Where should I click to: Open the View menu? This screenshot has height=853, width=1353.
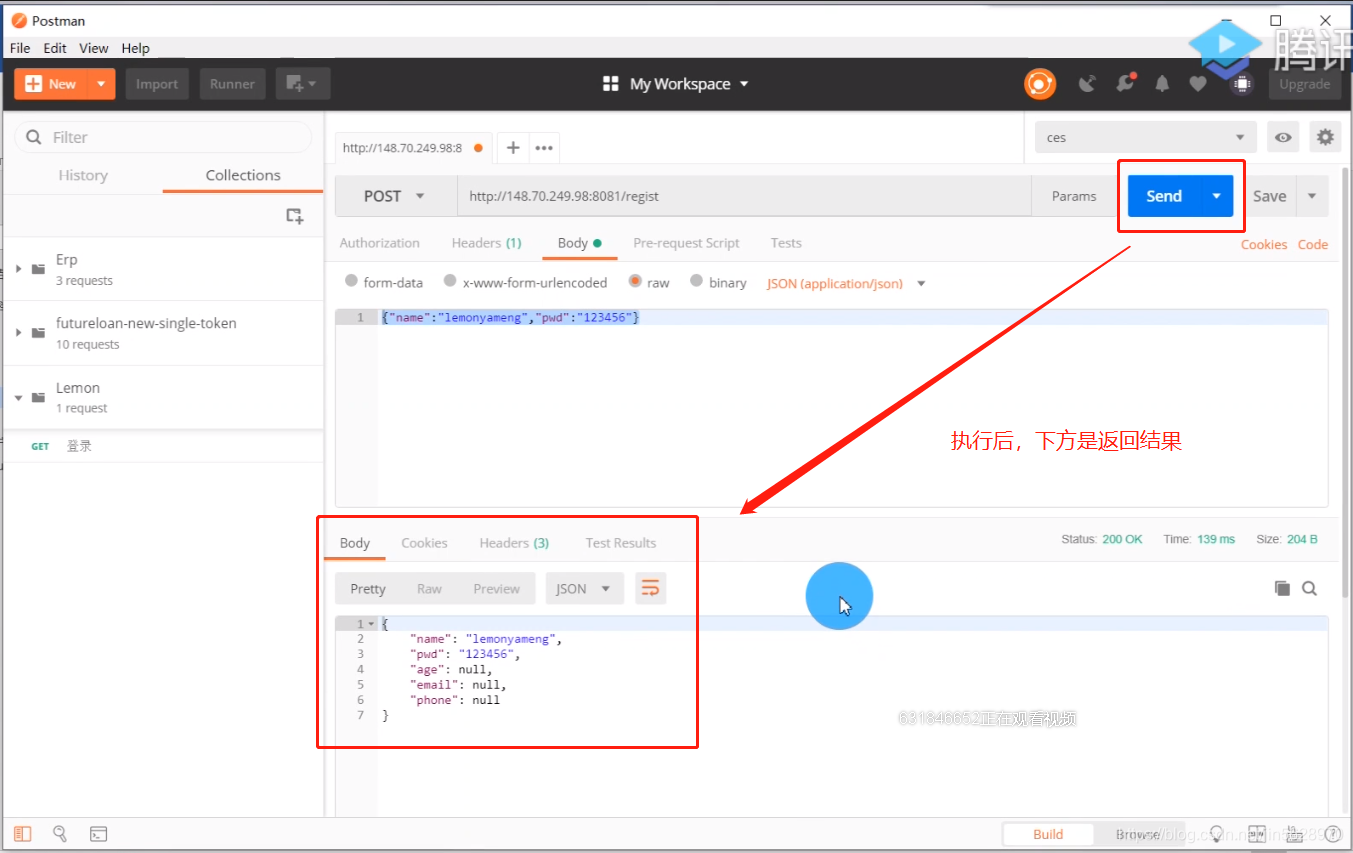pyautogui.click(x=94, y=48)
